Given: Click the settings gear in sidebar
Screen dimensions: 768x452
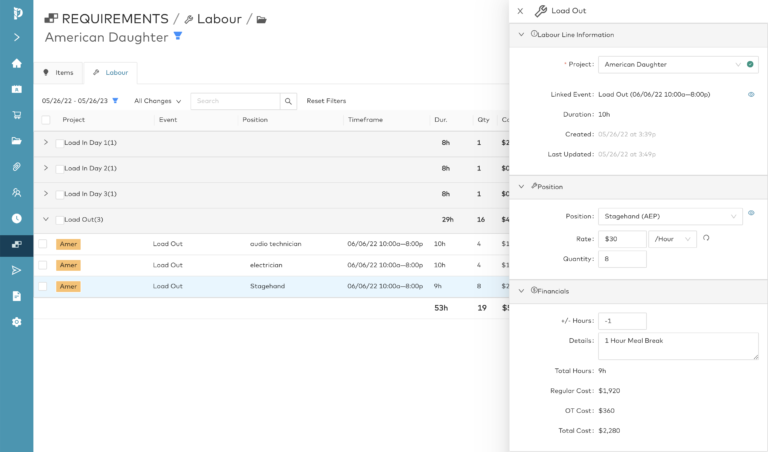Looking at the screenshot, I should tap(16, 322).
